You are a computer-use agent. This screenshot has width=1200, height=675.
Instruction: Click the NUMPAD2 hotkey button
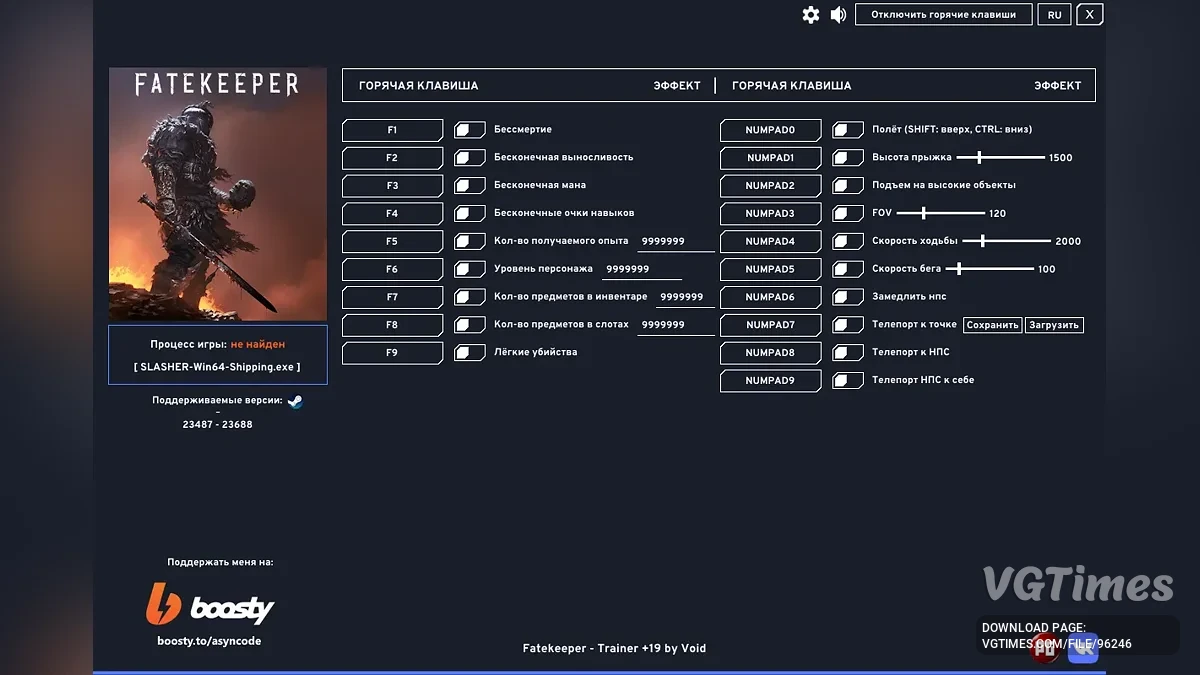771,186
